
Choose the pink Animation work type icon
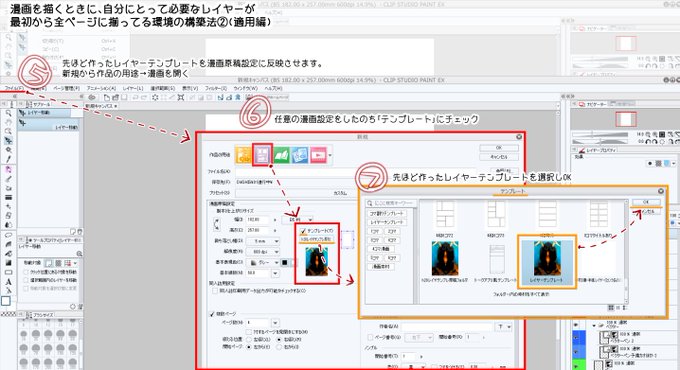point(318,155)
